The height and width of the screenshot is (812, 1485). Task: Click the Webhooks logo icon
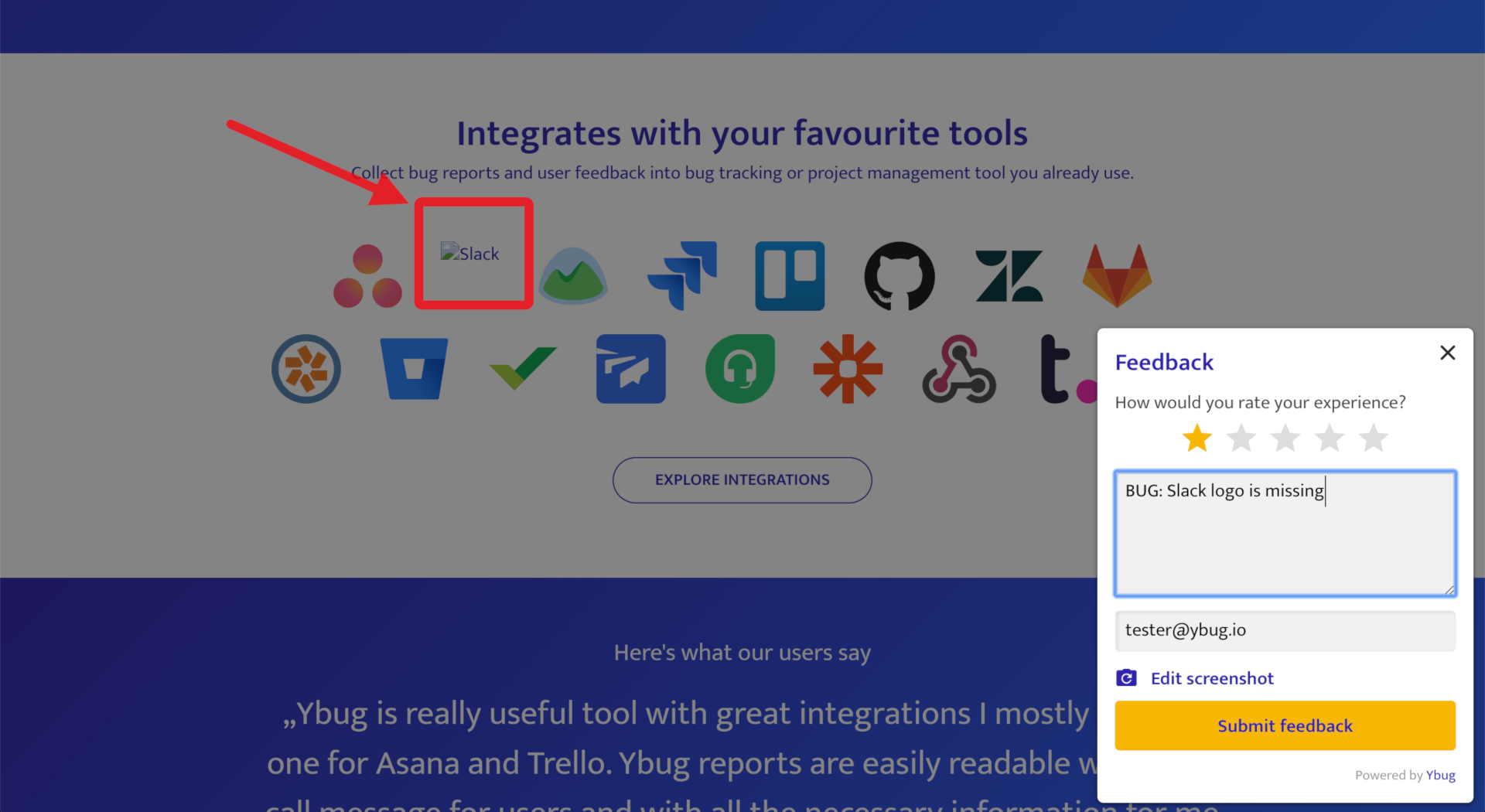(x=959, y=369)
